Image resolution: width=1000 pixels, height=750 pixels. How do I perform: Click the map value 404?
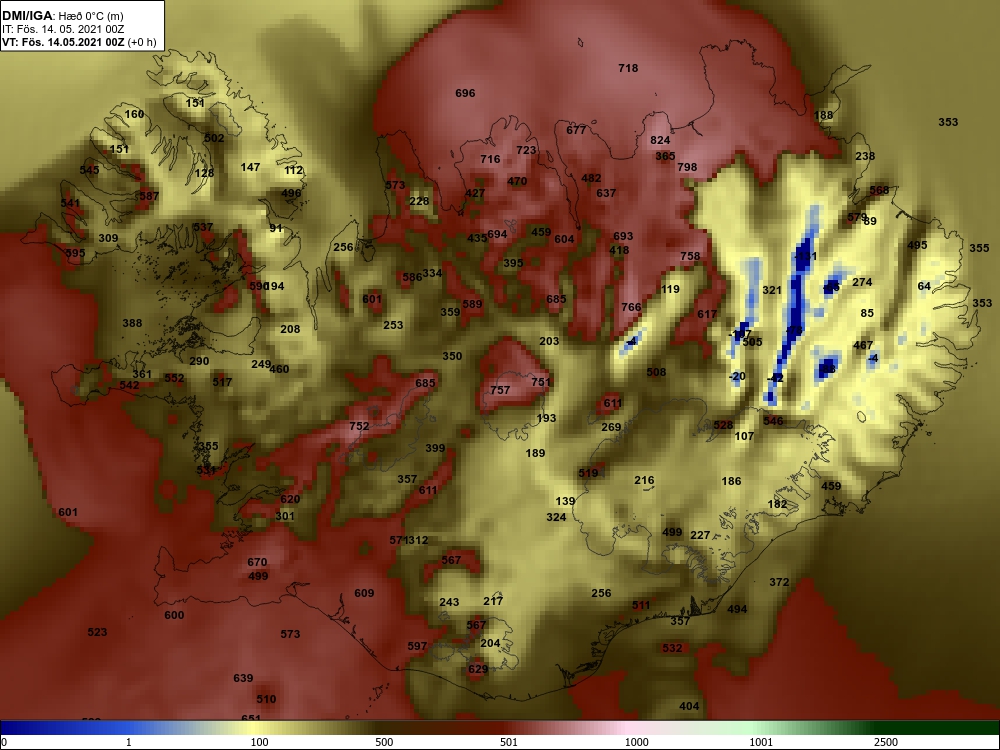[689, 706]
